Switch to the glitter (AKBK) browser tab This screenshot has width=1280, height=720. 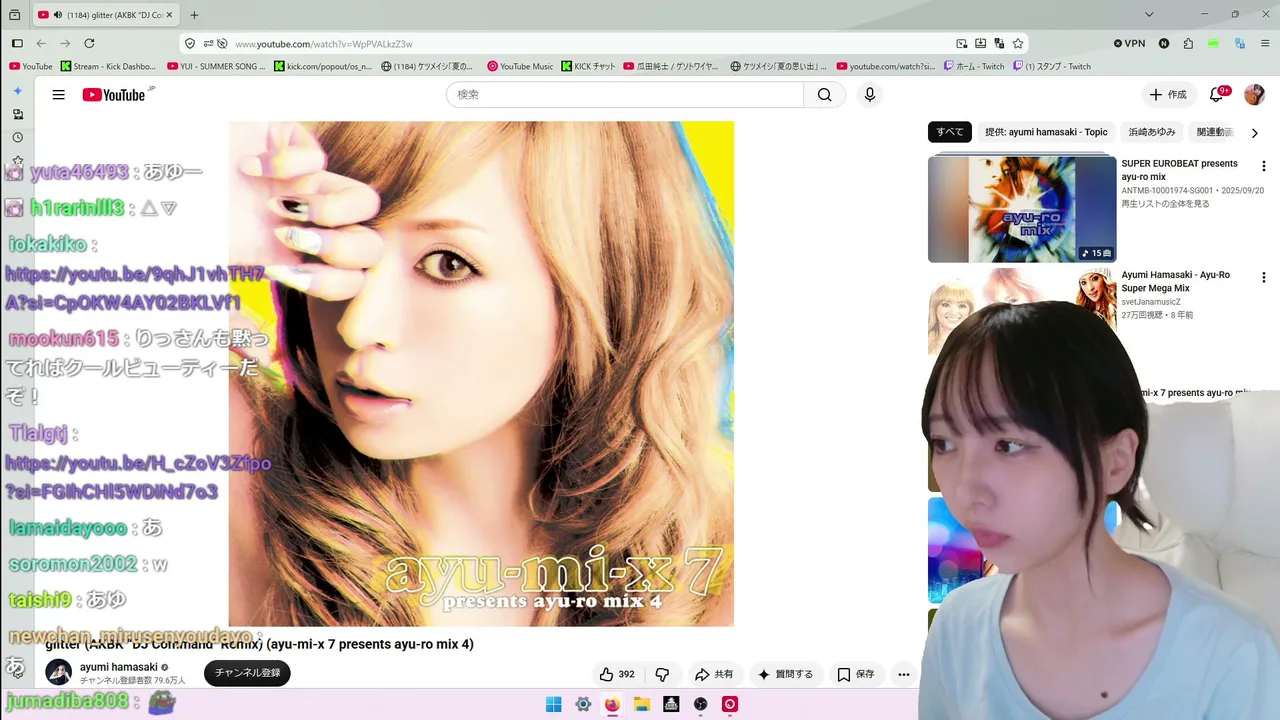(x=104, y=15)
